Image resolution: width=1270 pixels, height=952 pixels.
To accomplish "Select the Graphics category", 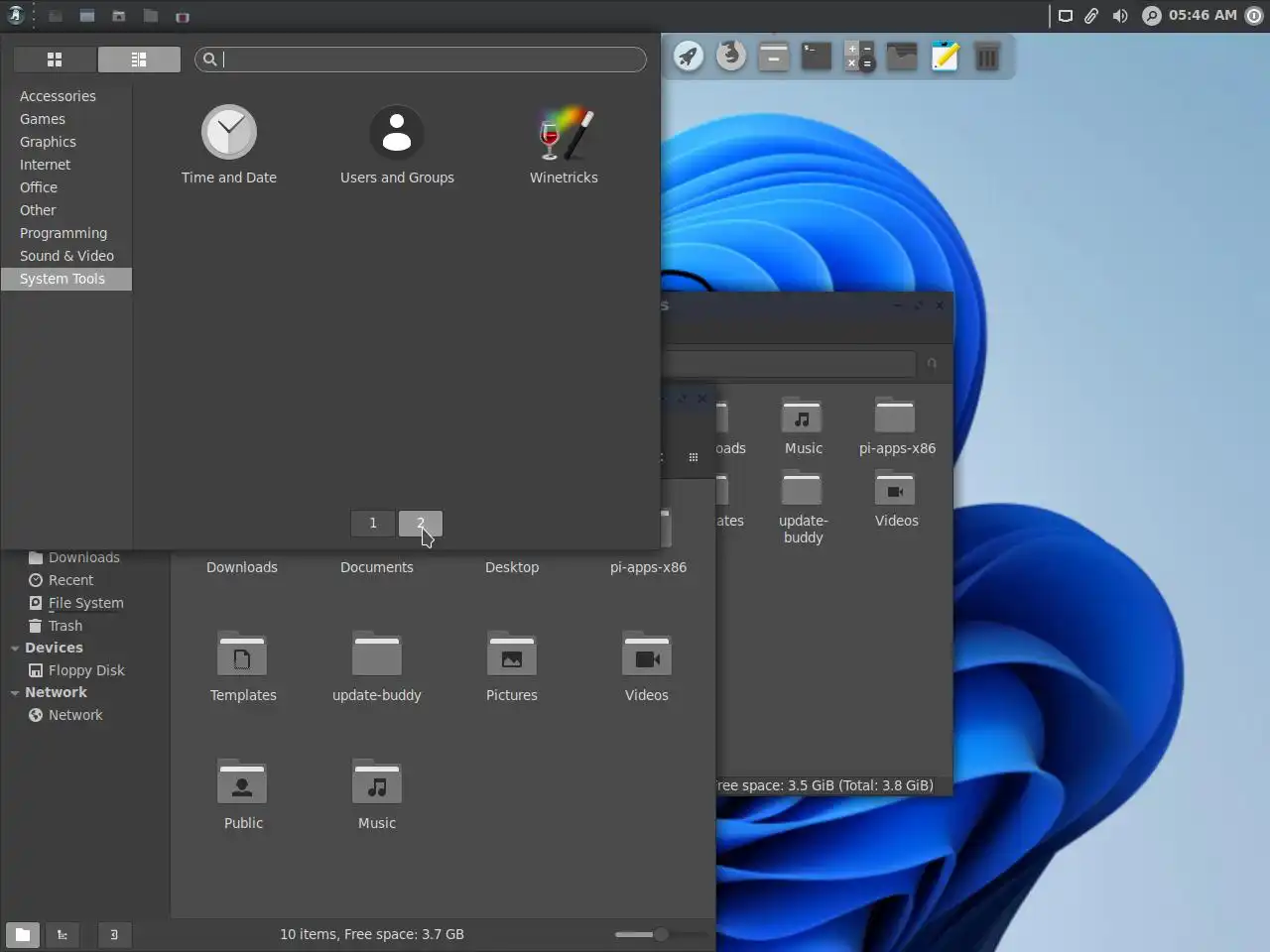I will (x=66, y=142).
